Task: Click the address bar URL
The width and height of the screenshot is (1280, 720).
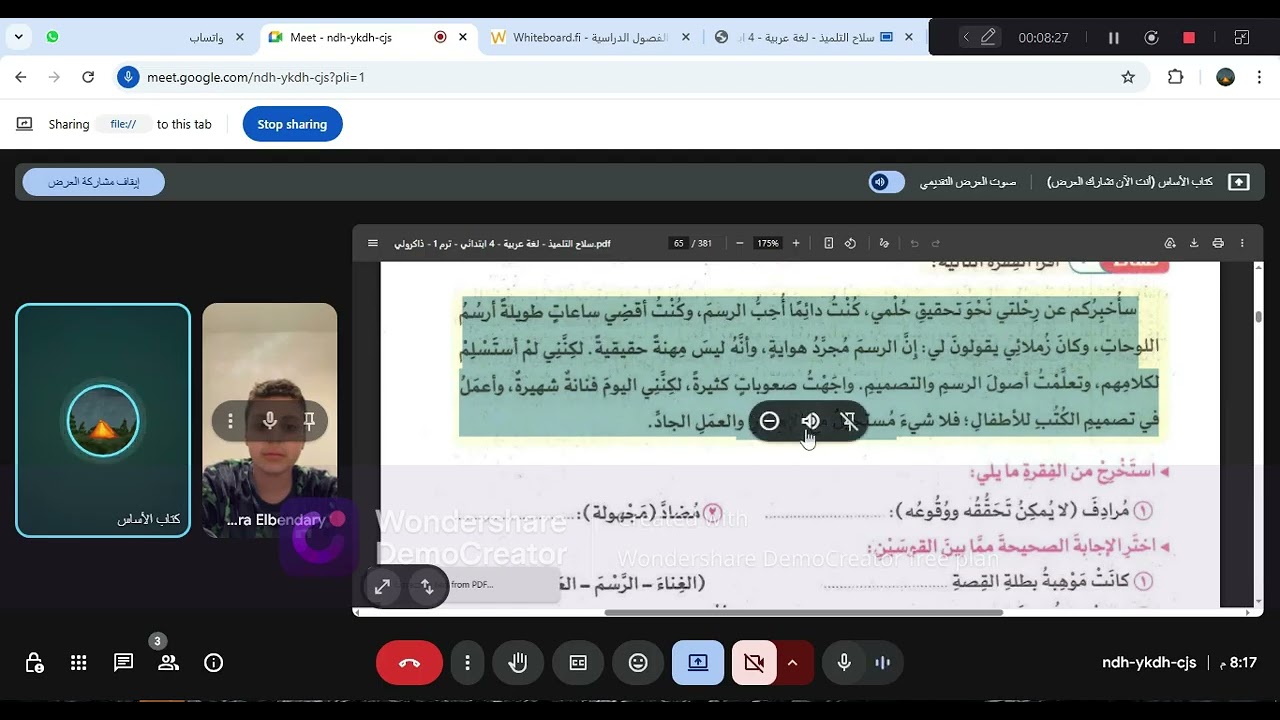Action: pyautogui.click(x=256, y=77)
